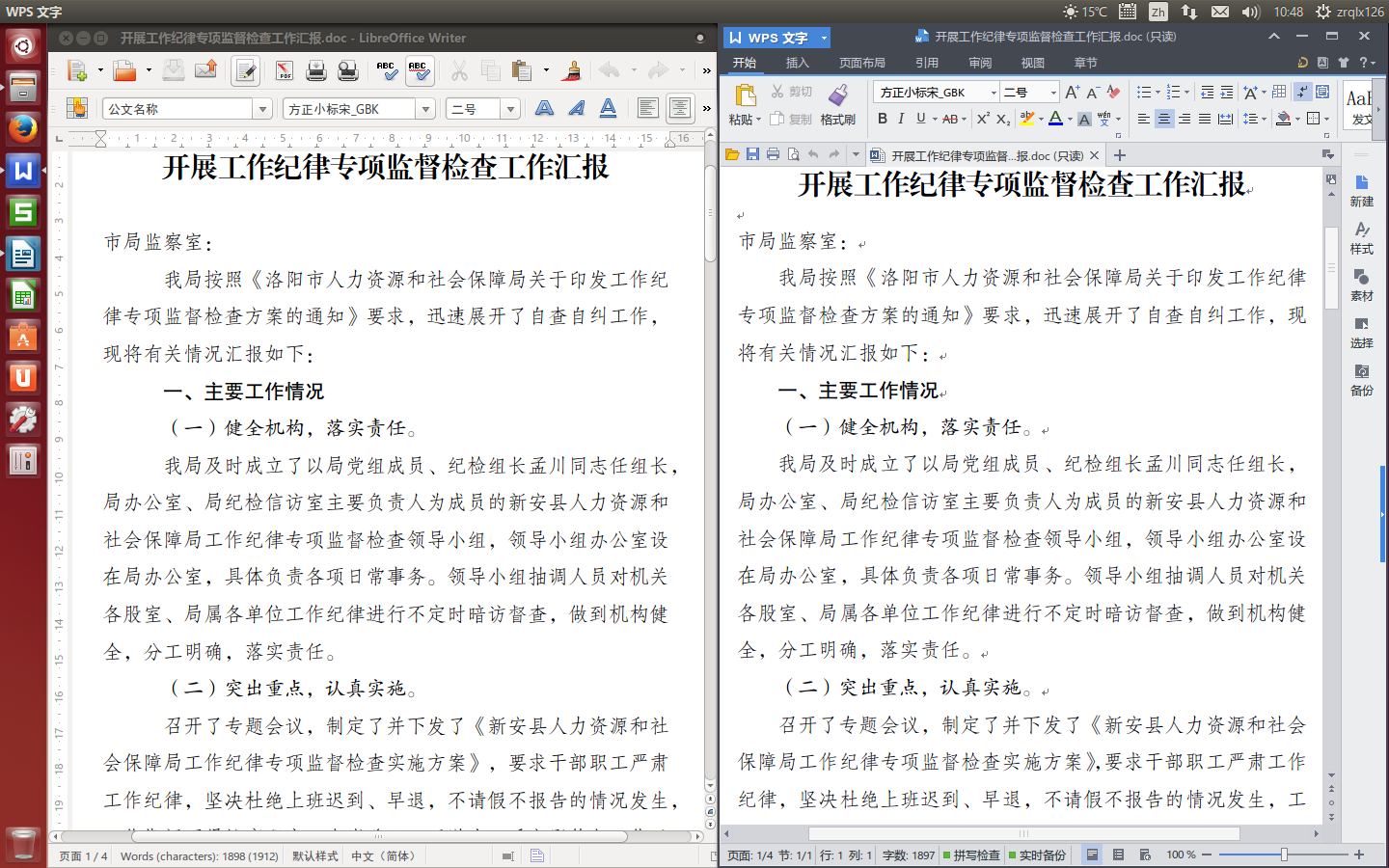
Task: Export as PDF in LibreOffice Writer
Action: (285, 70)
